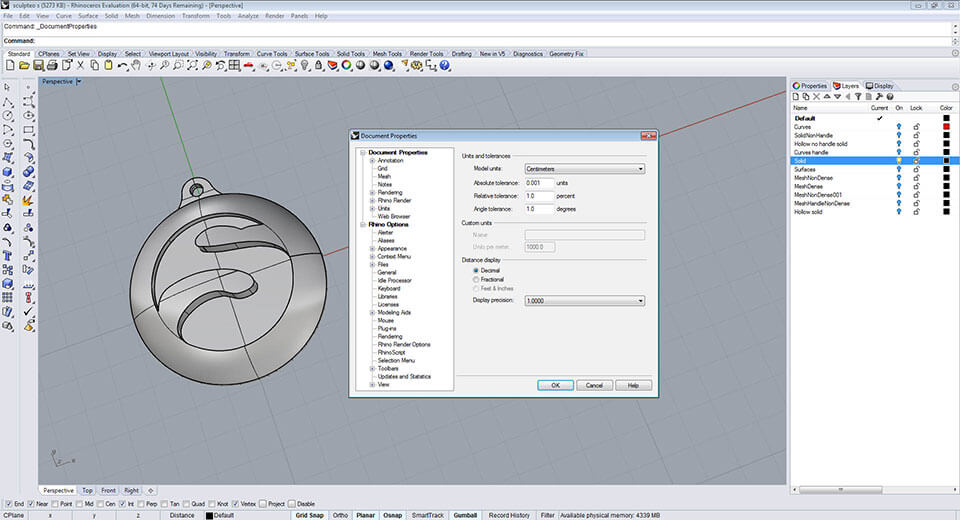Toggle Gumball in the status bar

(465, 515)
